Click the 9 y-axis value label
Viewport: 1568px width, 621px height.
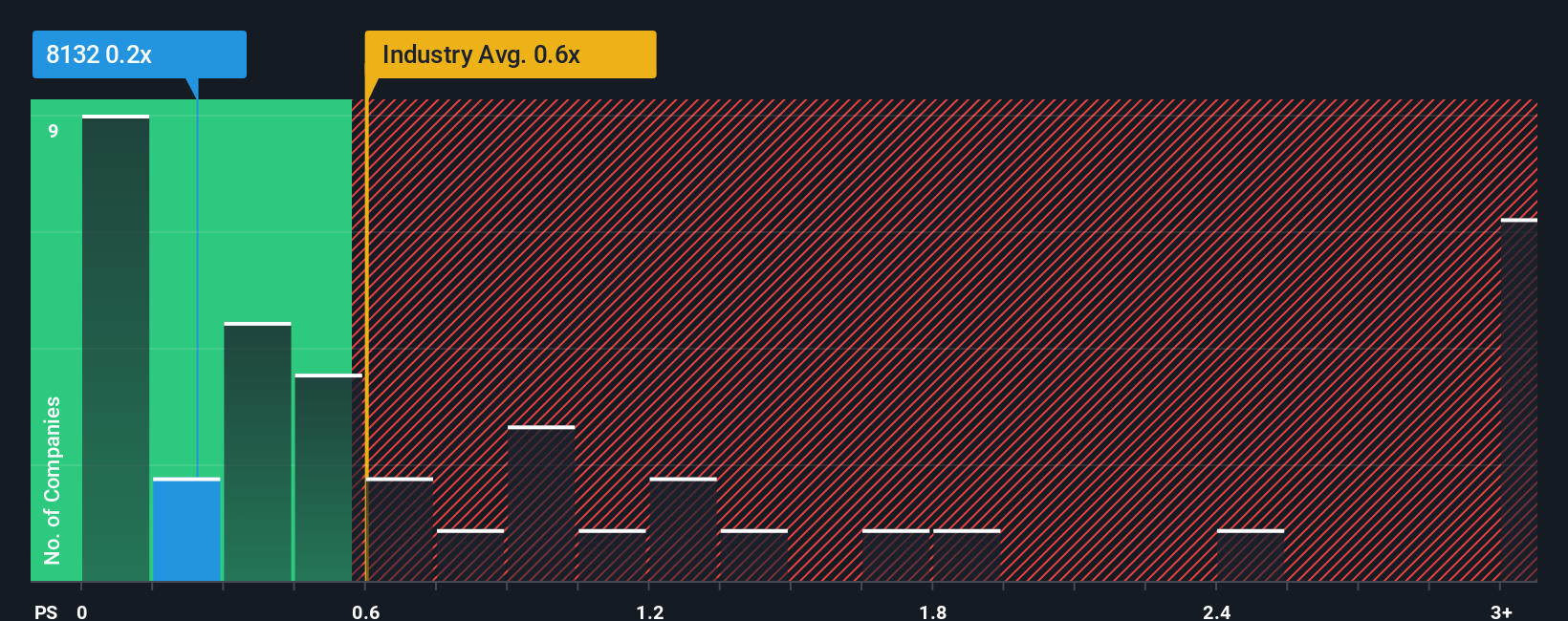pos(54,131)
